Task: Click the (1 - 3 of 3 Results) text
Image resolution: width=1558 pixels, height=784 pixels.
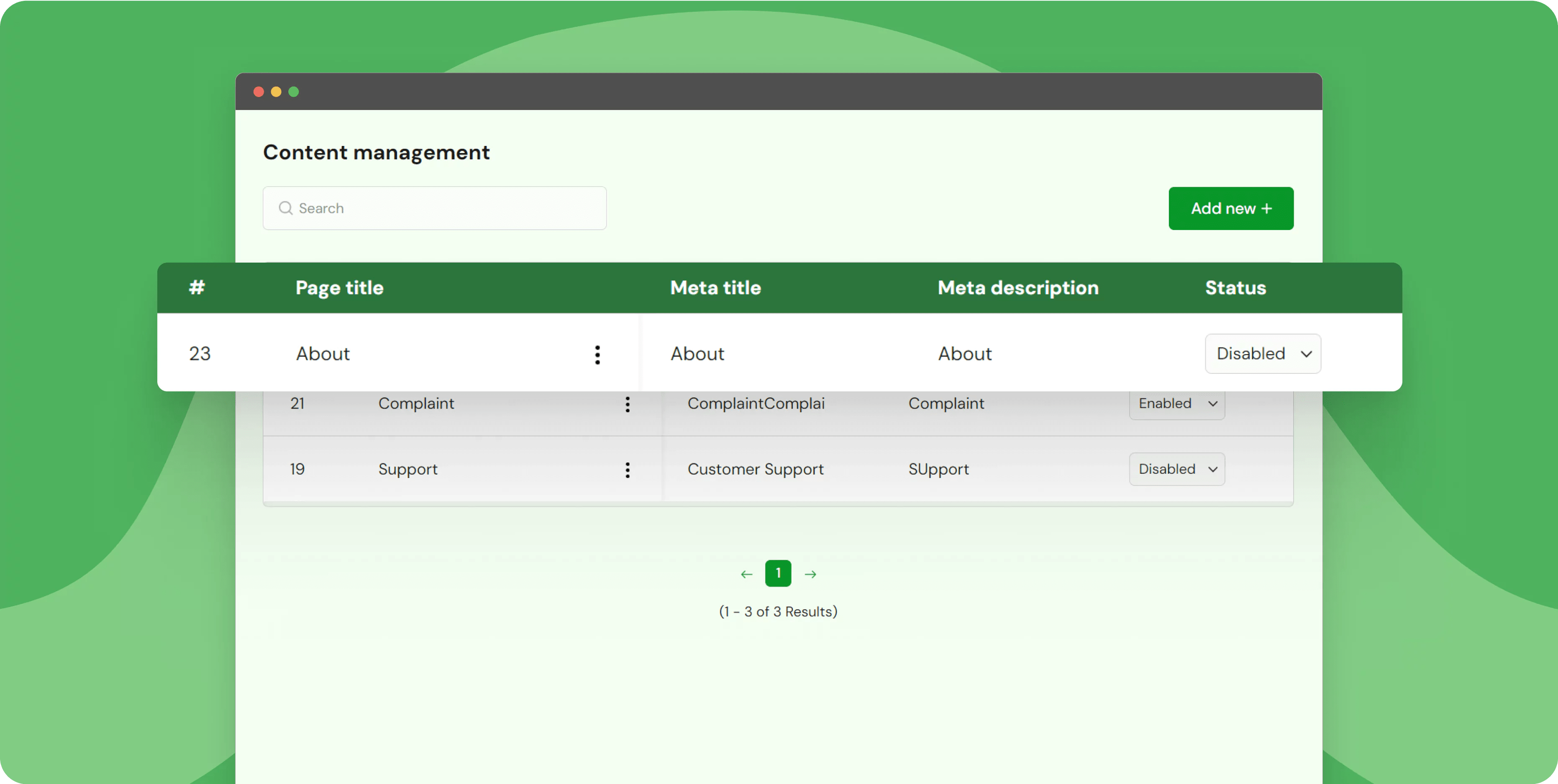Action: point(778,612)
